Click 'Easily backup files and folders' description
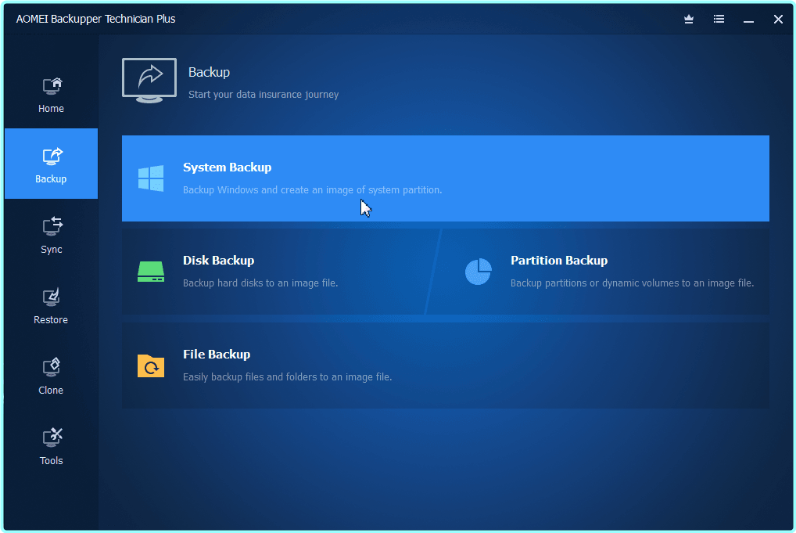This screenshot has width=796, height=533. click(287, 377)
